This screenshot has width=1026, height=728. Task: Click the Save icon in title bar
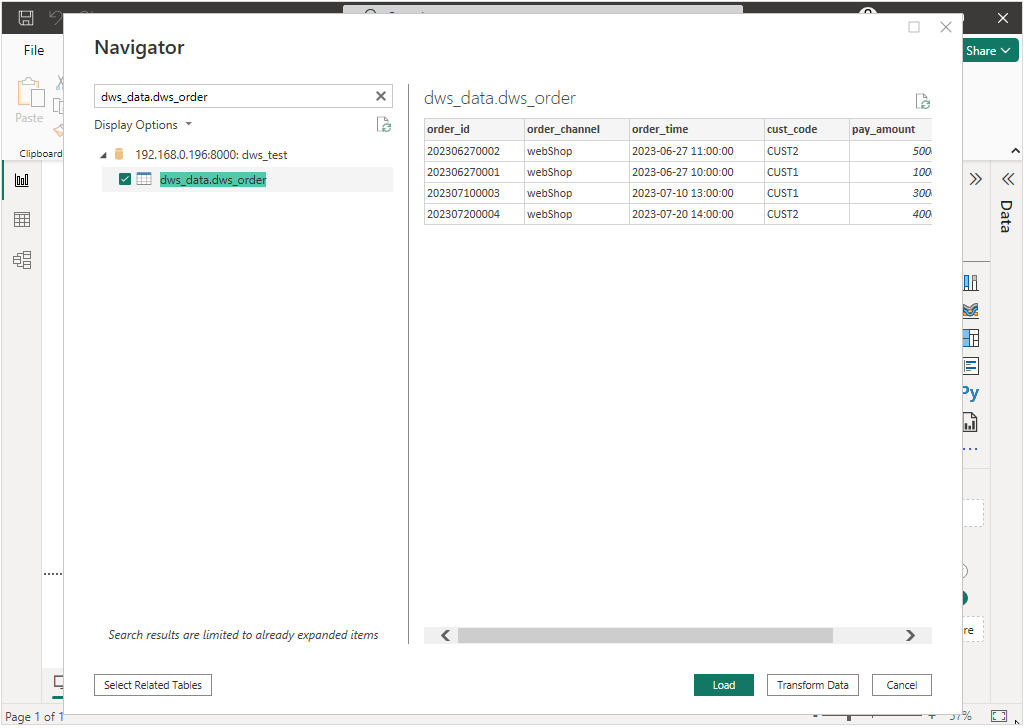click(x=26, y=18)
